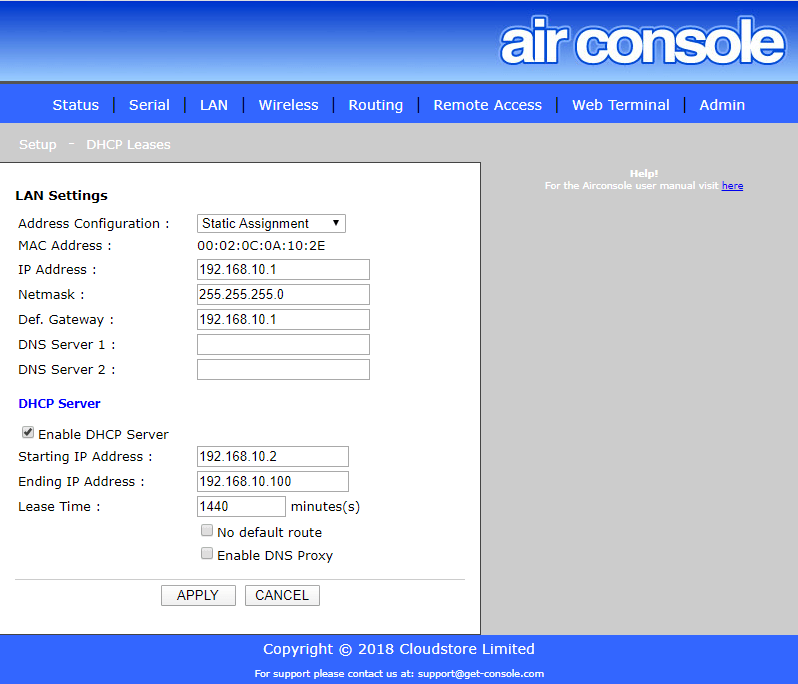
Task: Click the Netmask input field
Action: click(283, 294)
